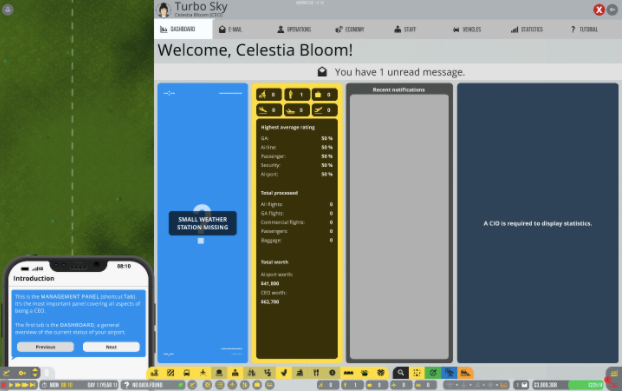Click the green zone tool icon
This screenshot has width=623, height=391.
433,373
